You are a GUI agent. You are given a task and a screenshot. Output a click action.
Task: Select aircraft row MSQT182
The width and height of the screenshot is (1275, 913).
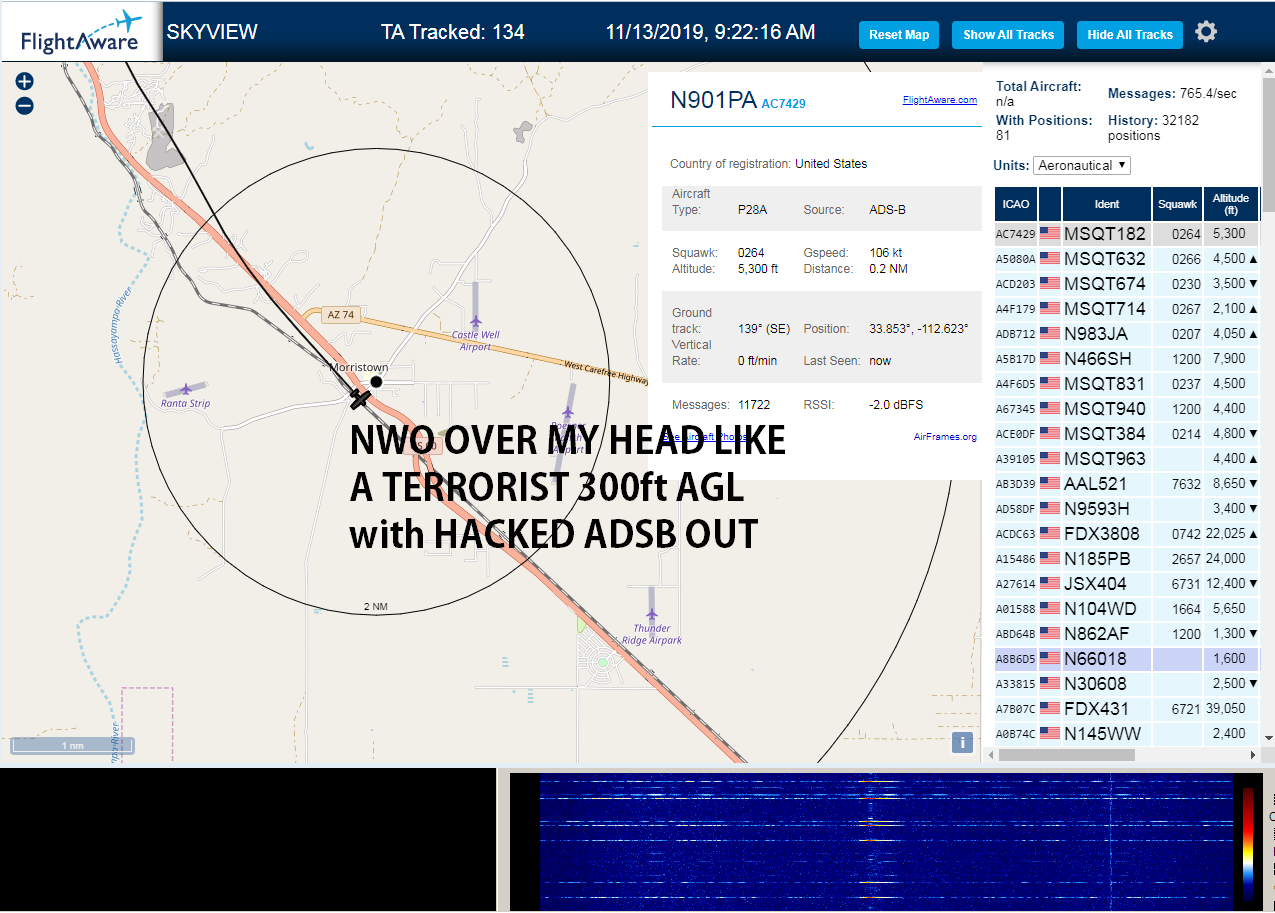1127,234
